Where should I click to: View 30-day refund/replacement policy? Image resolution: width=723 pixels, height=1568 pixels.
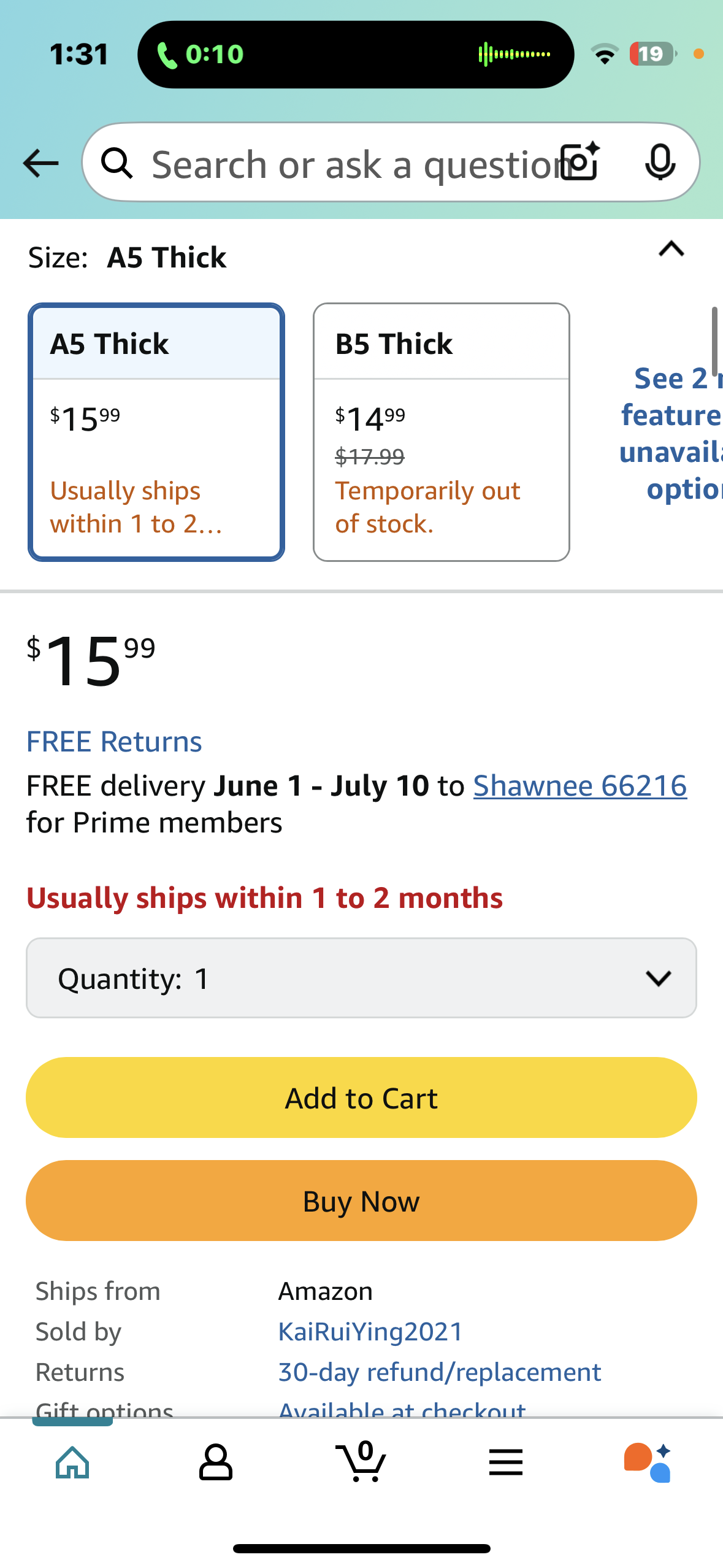click(439, 1372)
